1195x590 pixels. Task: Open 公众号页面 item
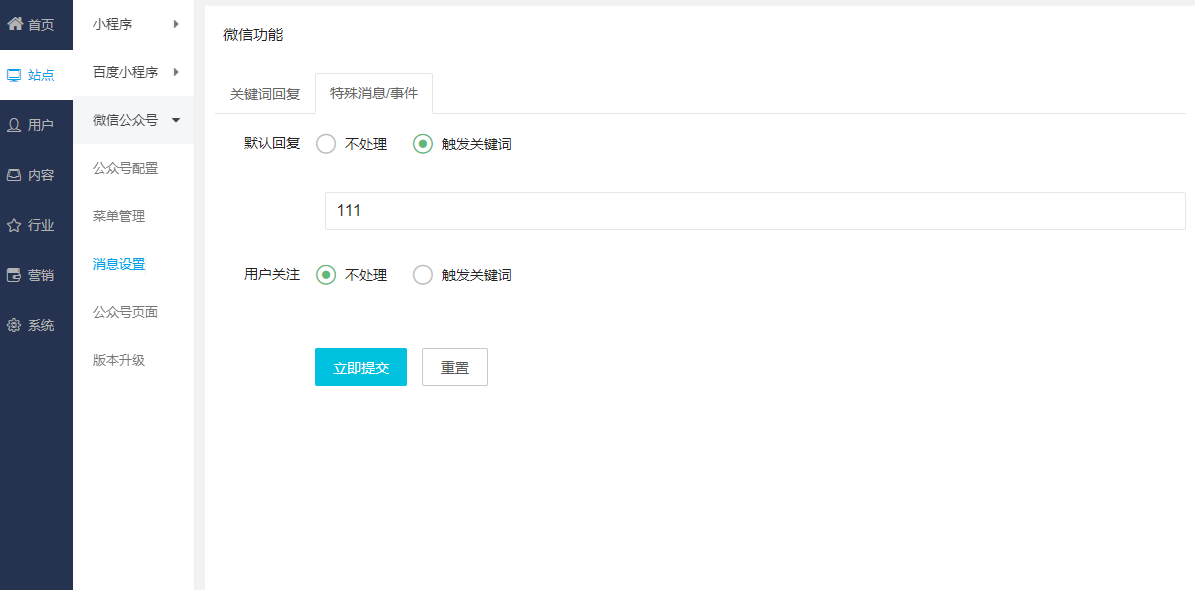(x=126, y=313)
